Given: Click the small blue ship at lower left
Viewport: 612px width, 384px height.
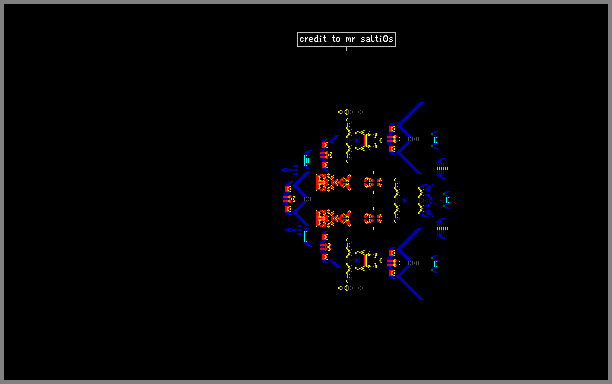Looking at the screenshot, I should (293, 230).
